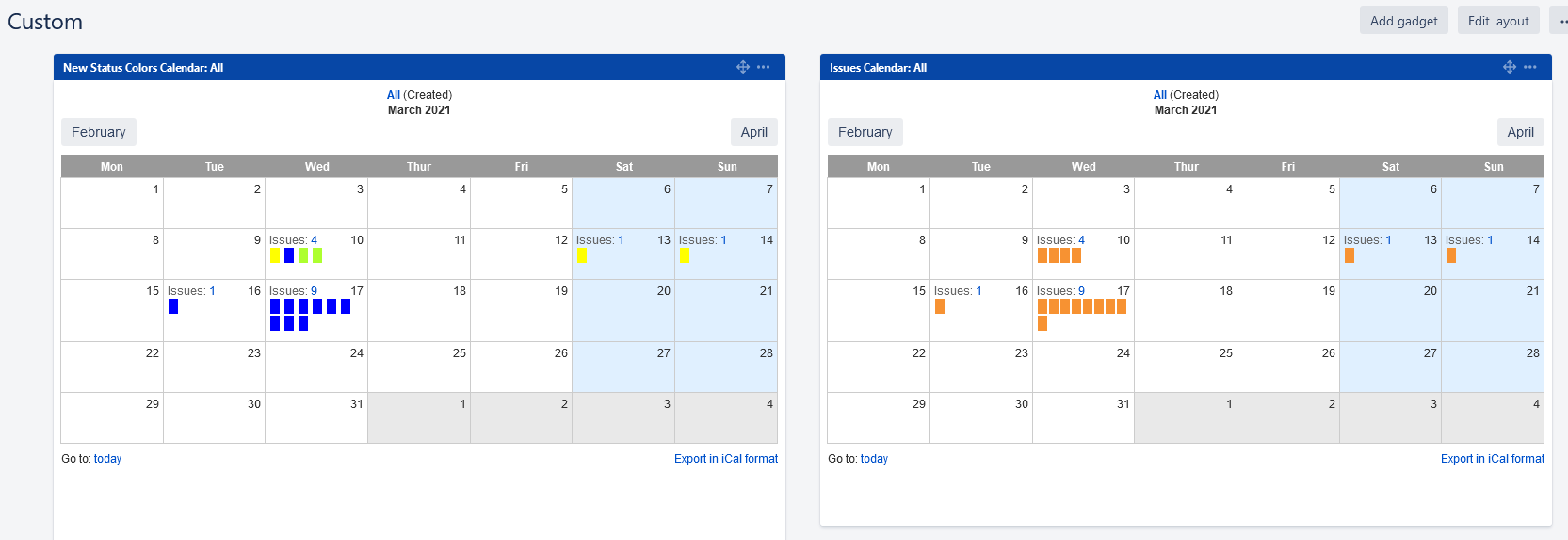Open Issues Calendar gadget ellipsis menu
1568x540 pixels.
coord(1530,67)
